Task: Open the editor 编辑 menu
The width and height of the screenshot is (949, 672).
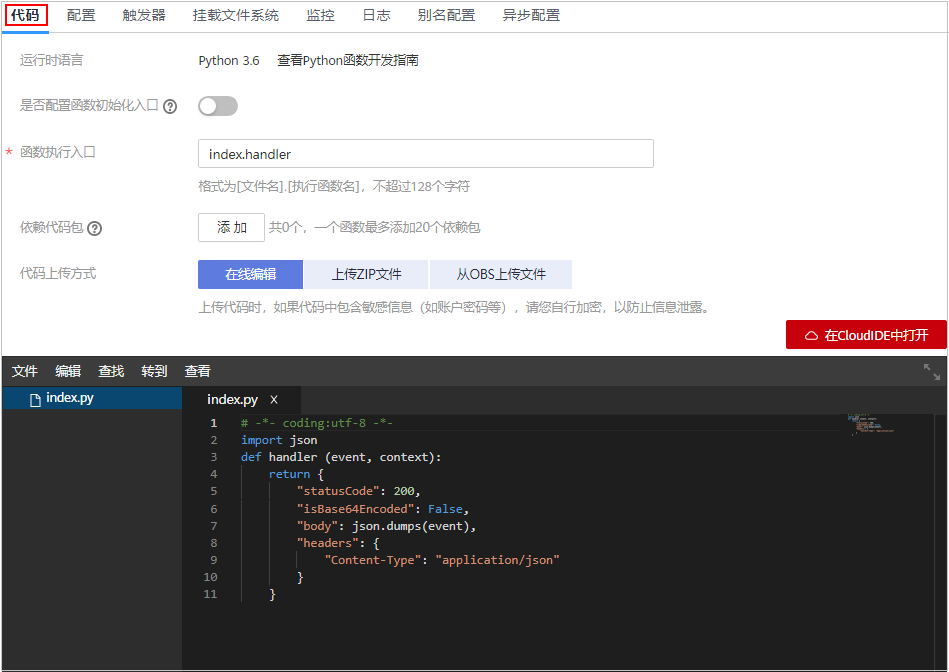Action: (68, 371)
